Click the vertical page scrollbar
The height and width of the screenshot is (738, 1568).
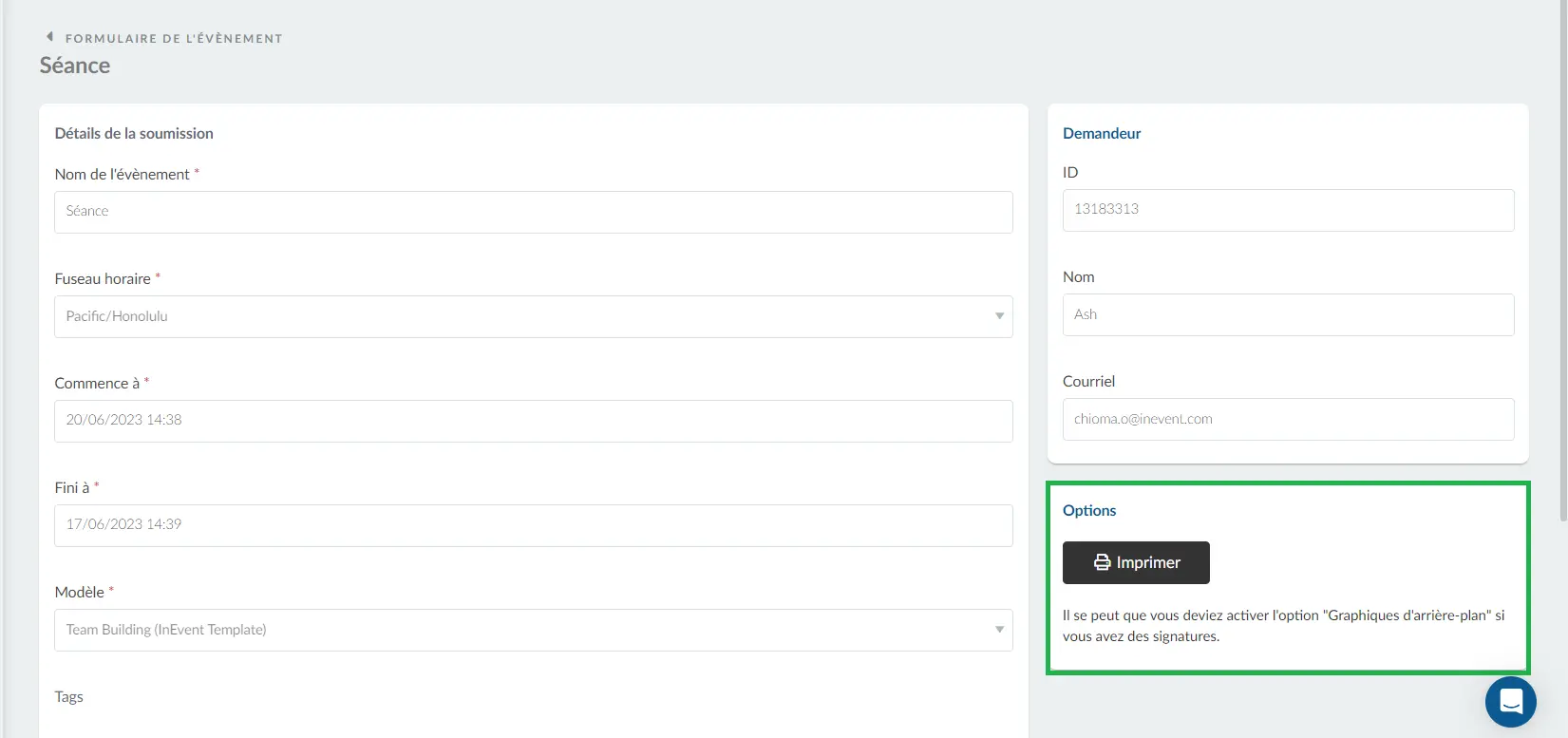(1563, 261)
